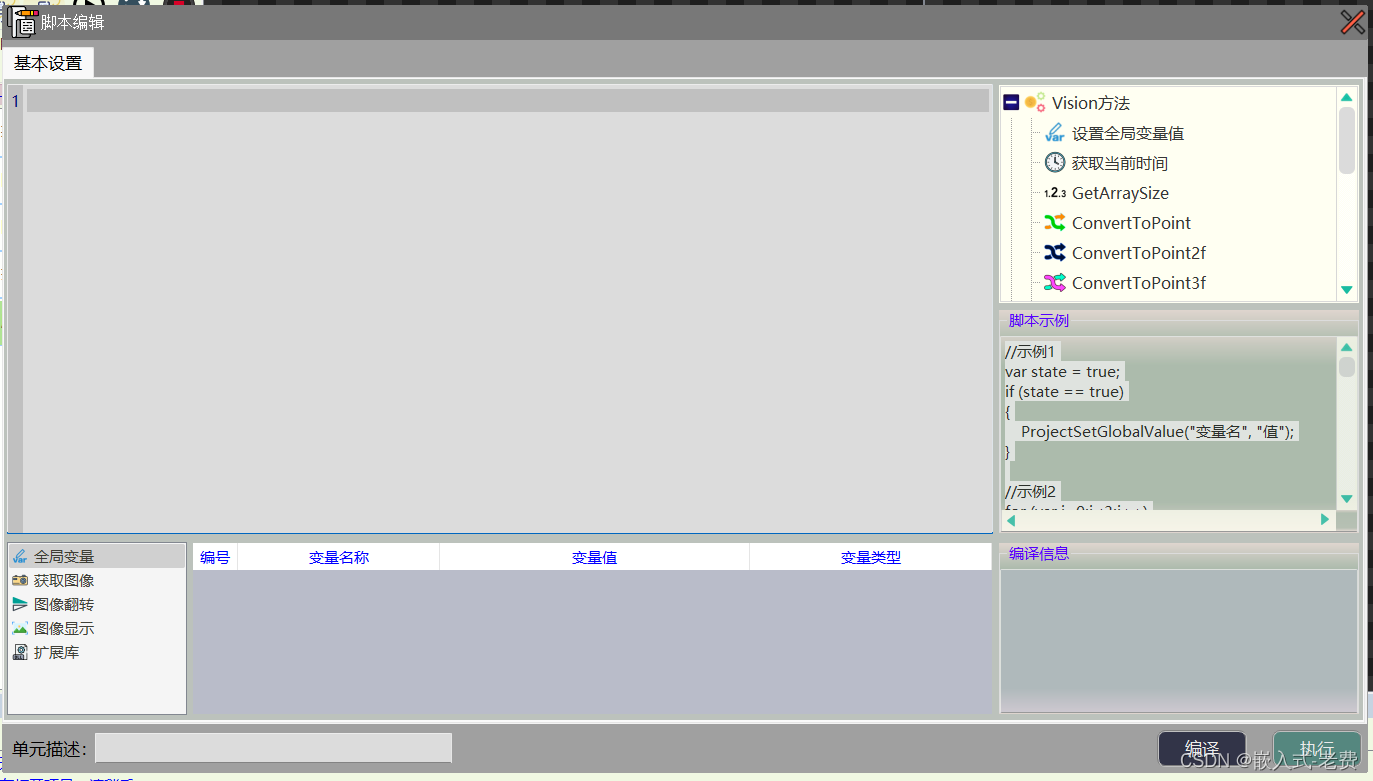This screenshot has width=1373, height=781.
Task: Click the Vision方法 colored dots icon
Action: [1035, 102]
